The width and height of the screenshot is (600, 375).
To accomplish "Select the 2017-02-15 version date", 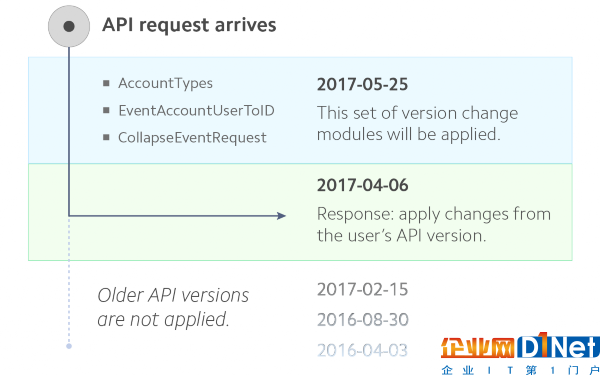I will (x=362, y=289).
